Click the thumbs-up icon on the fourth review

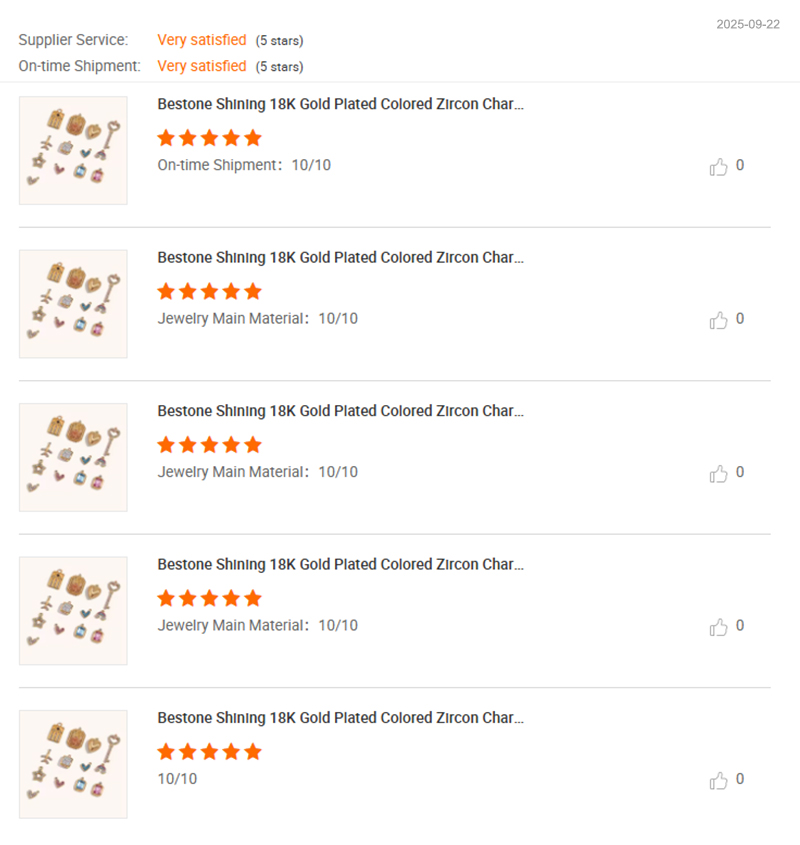click(718, 626)
